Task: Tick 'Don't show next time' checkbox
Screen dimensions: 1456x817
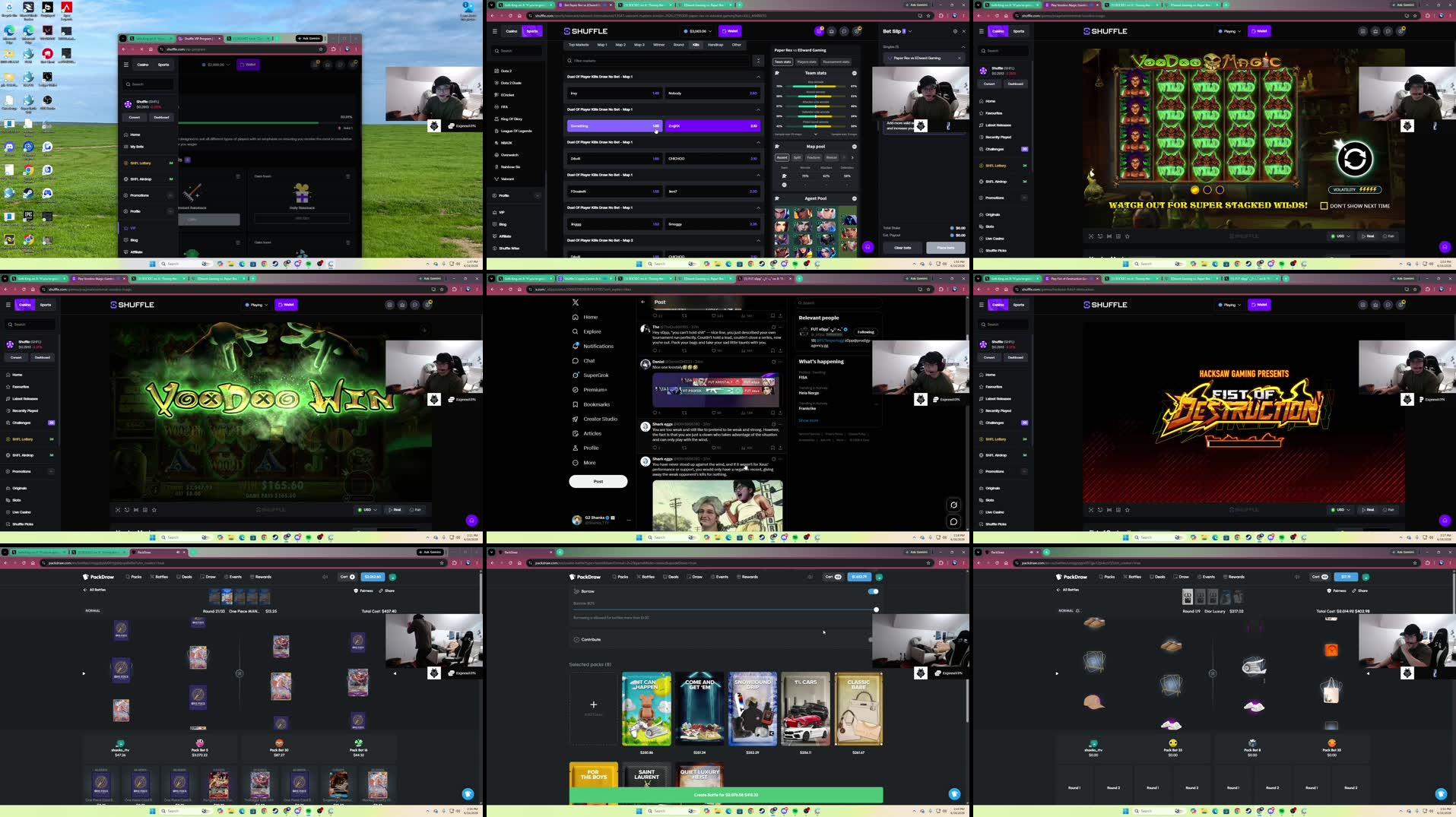Action: tap(1324, 206)
